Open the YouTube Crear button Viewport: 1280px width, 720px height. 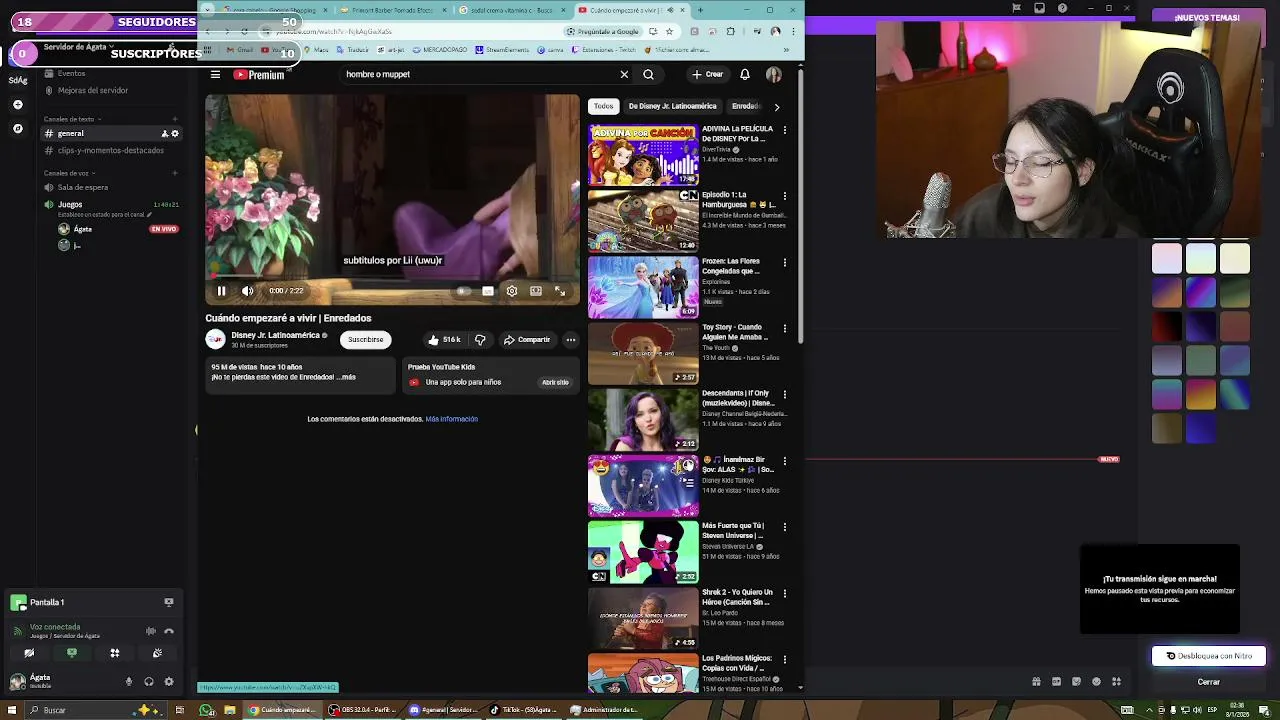pyautogui.click(x=707, y=74)
